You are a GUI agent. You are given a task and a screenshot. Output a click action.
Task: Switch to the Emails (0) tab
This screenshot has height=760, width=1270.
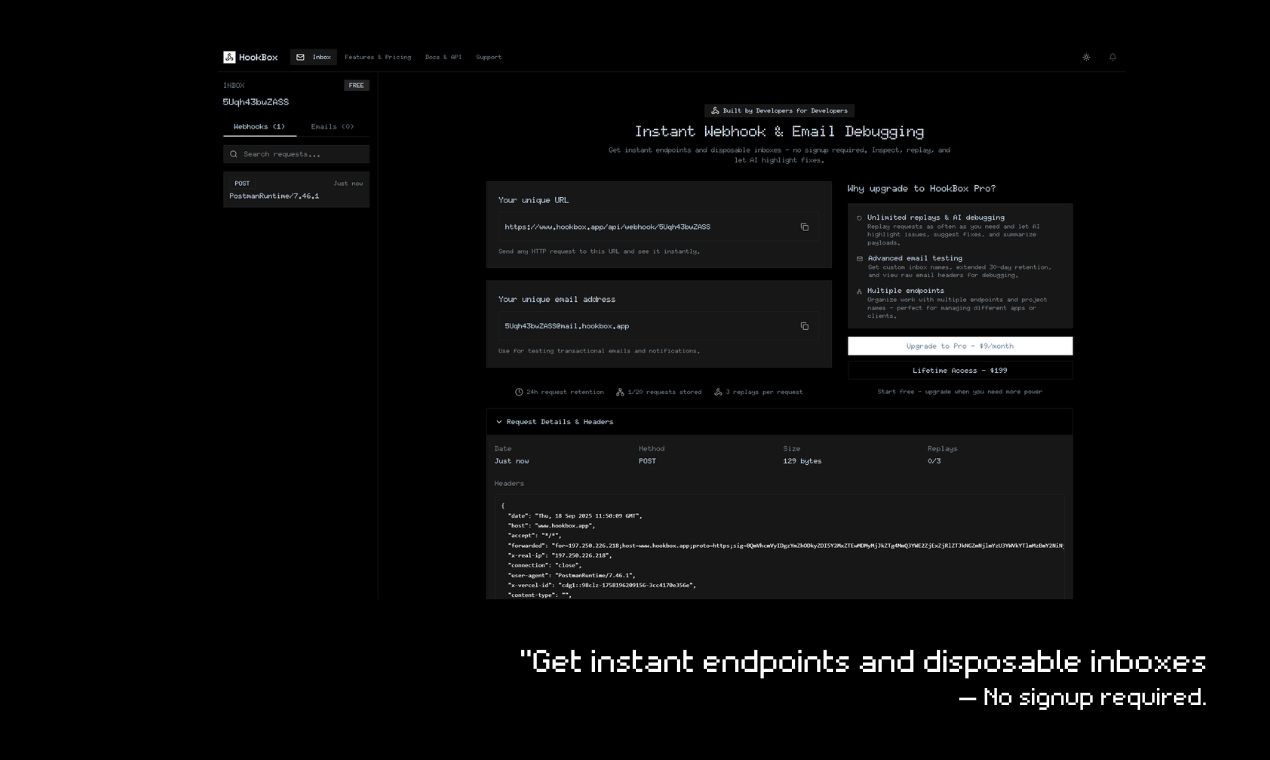coord(332,127)
